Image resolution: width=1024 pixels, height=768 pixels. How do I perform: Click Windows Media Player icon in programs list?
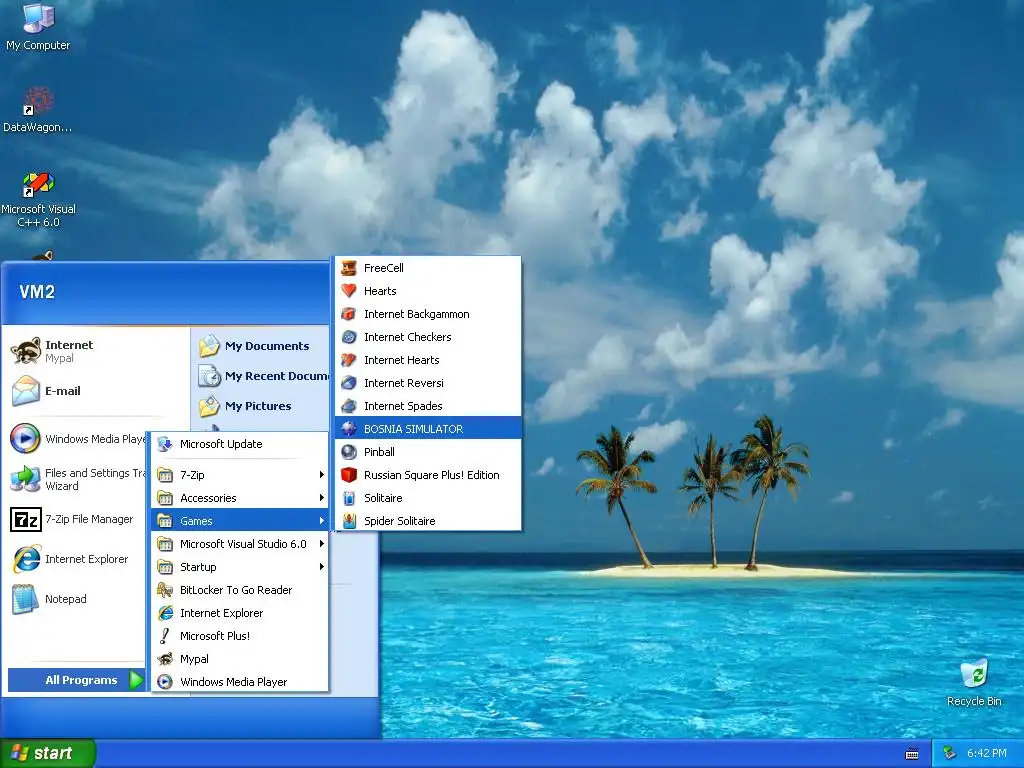click(x=165, y=682)
